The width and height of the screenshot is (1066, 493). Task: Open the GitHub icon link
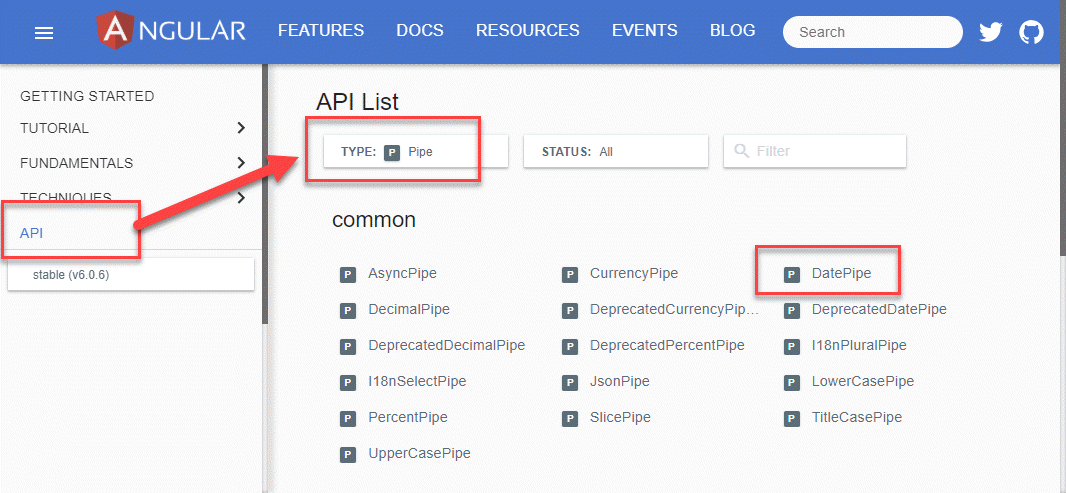(1031, 32)
